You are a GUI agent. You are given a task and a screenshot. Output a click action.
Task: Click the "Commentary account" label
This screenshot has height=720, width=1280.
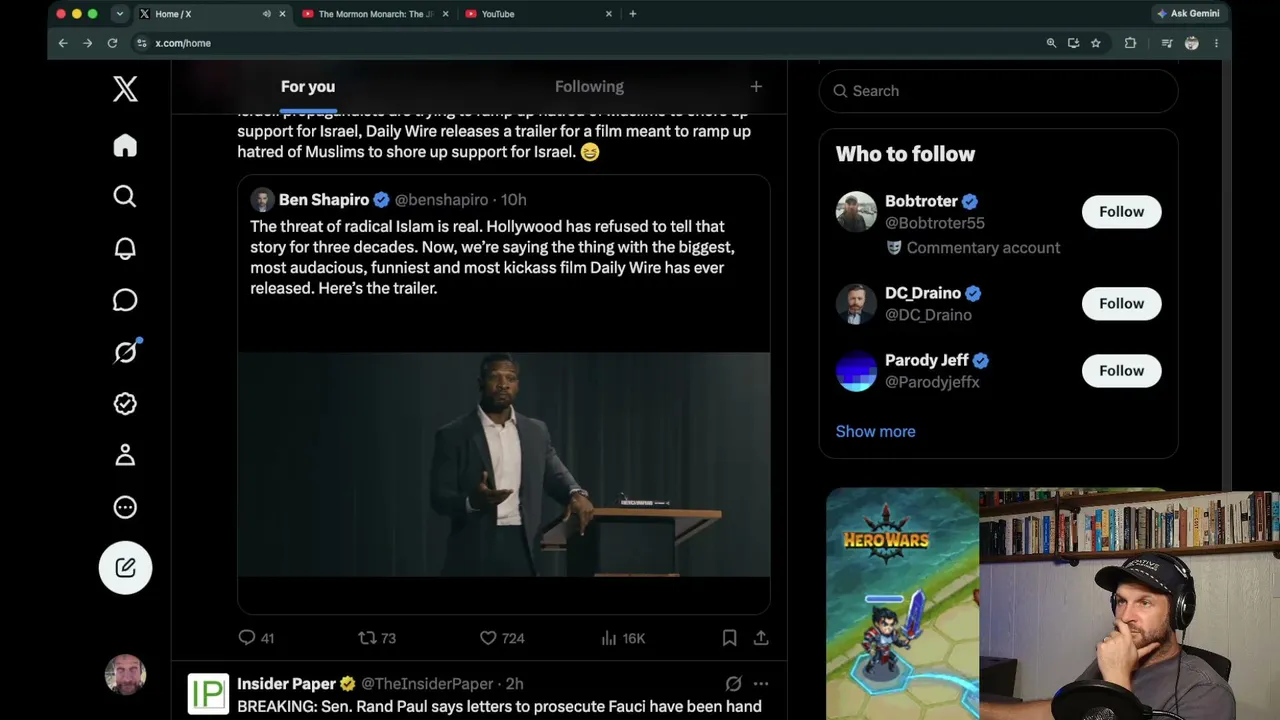983,248
